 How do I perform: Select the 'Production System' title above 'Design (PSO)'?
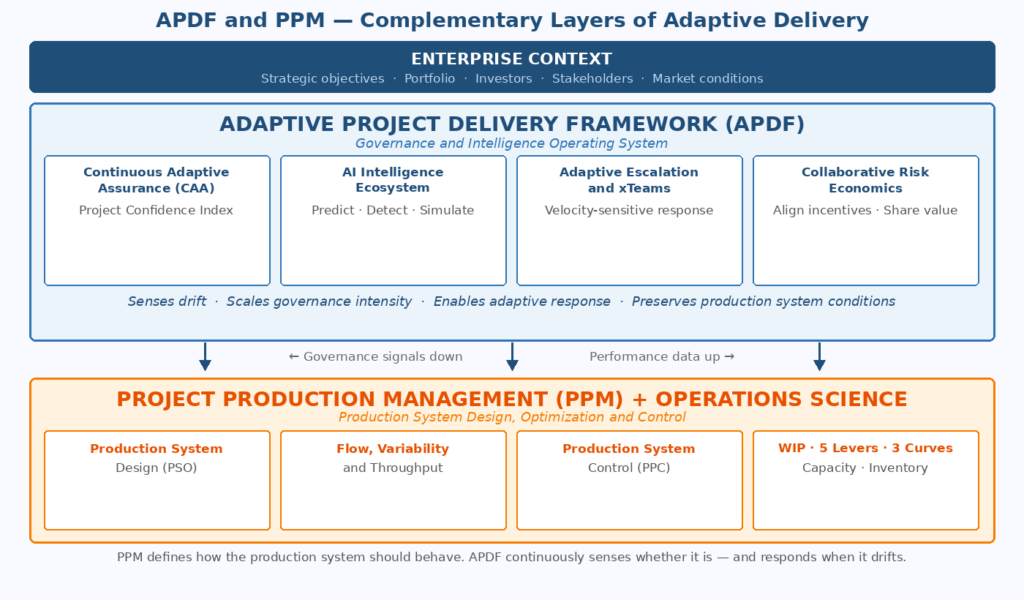click(x=156, y=449)
